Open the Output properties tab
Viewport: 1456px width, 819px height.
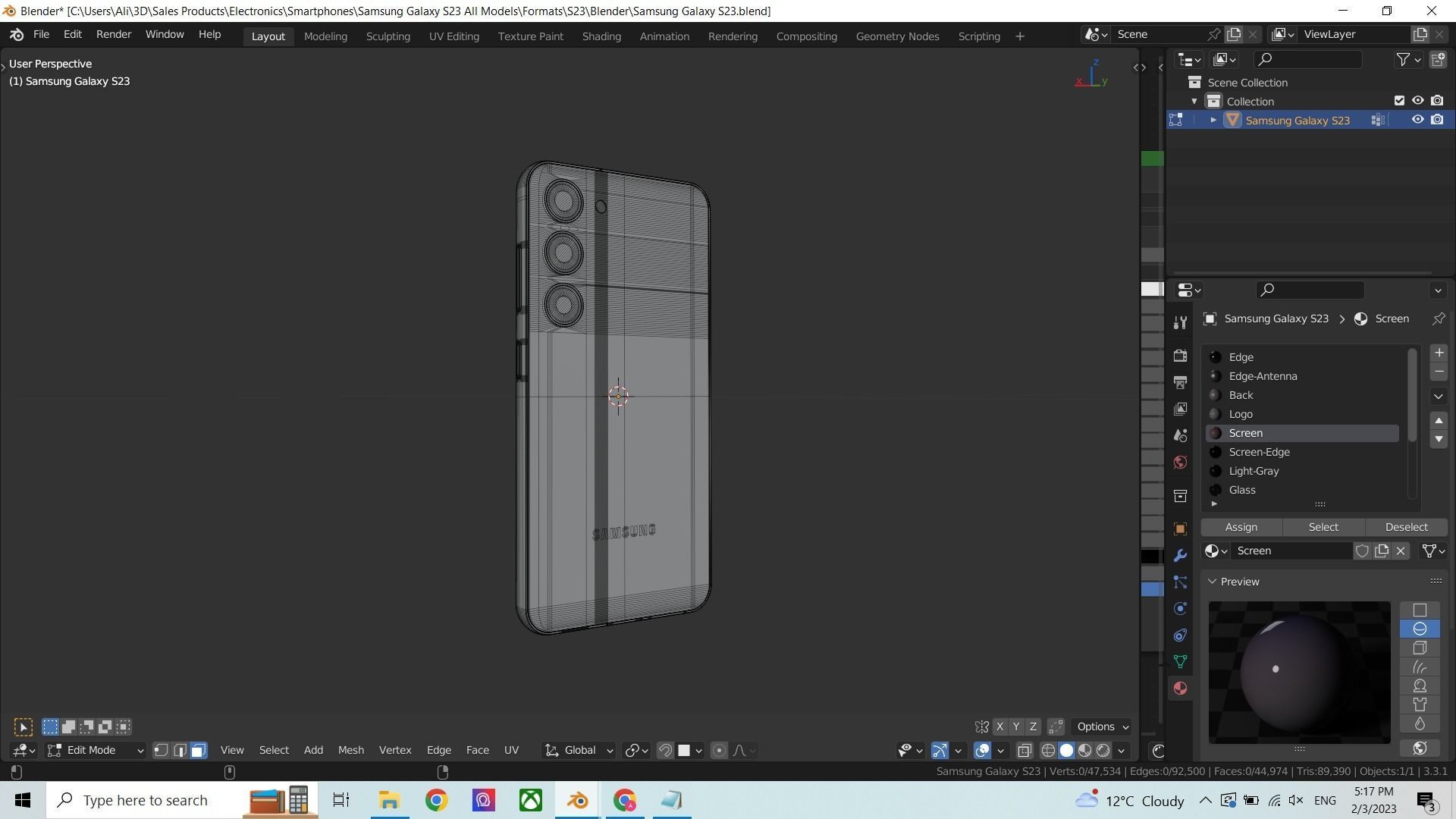1180,382
